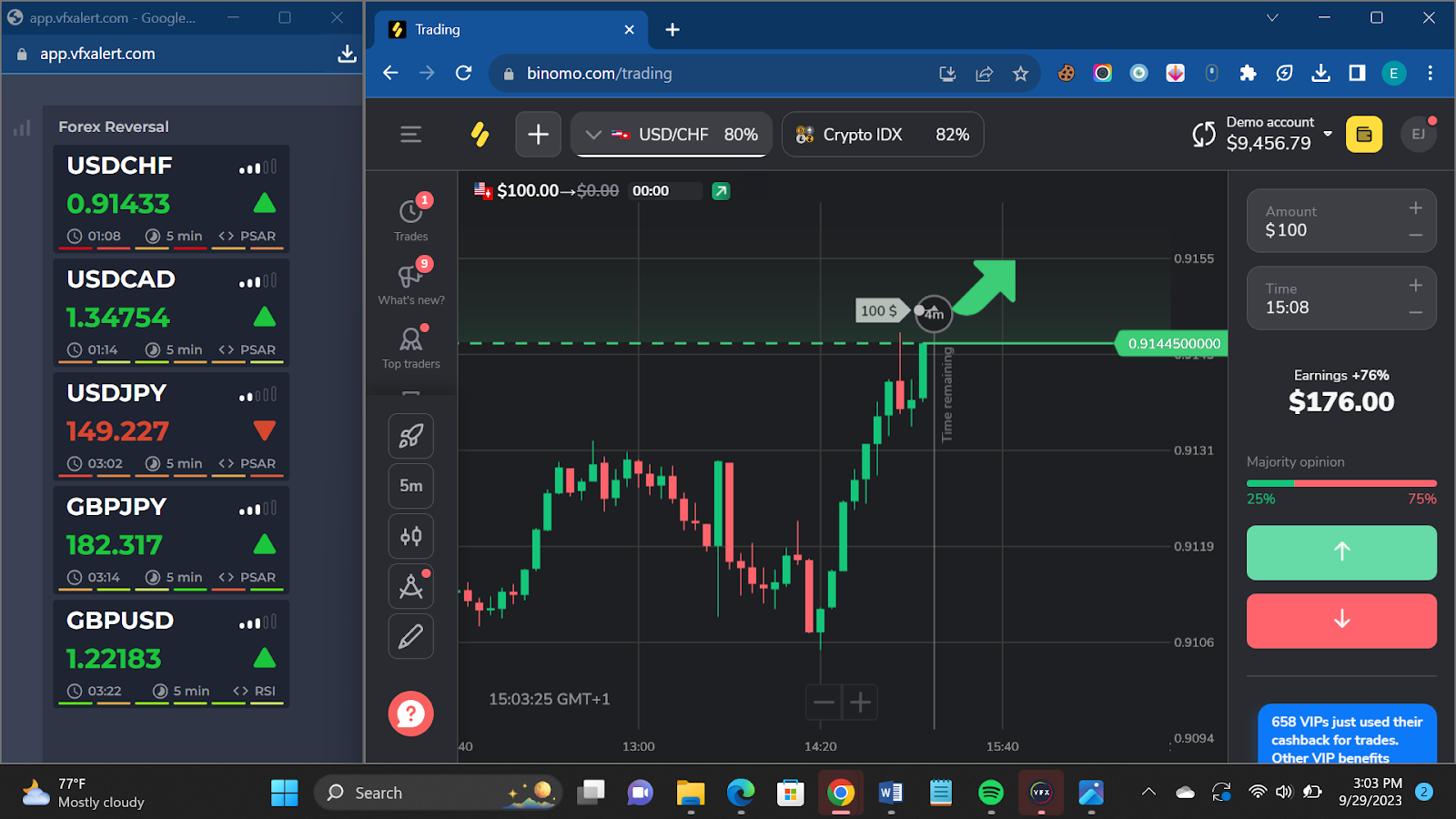
Task: Open the What's new announcements
Action: [x=411, y=282]
